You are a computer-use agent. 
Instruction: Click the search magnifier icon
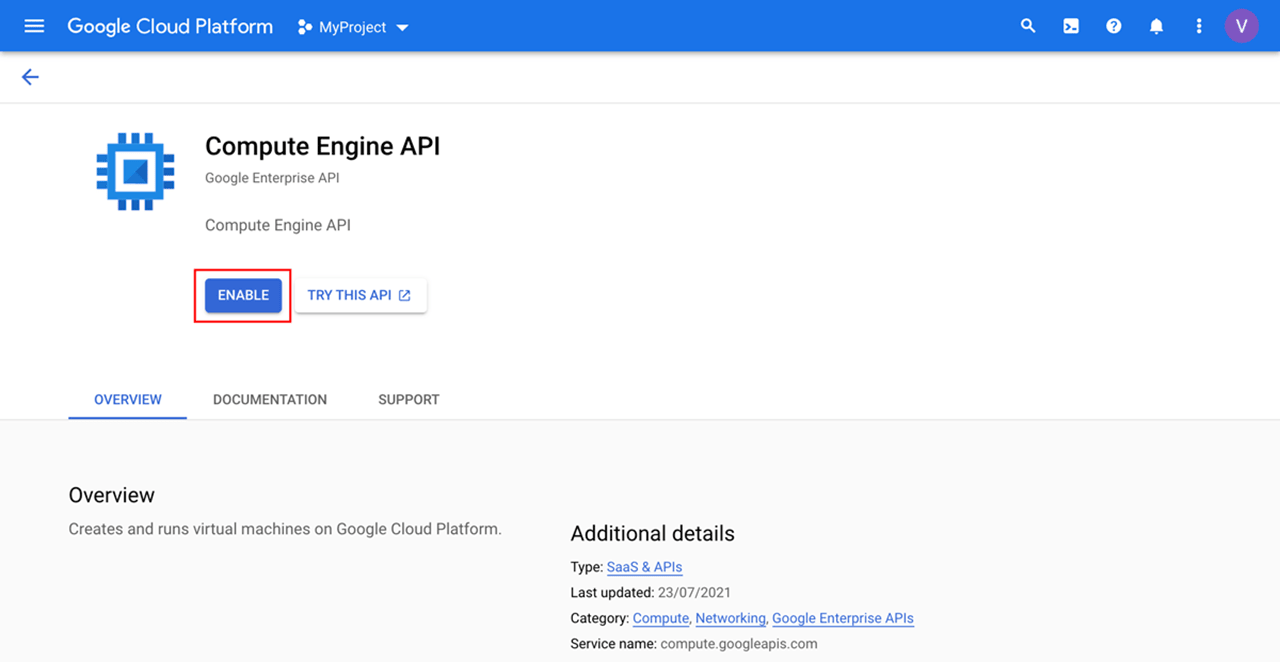[1028, 26]
